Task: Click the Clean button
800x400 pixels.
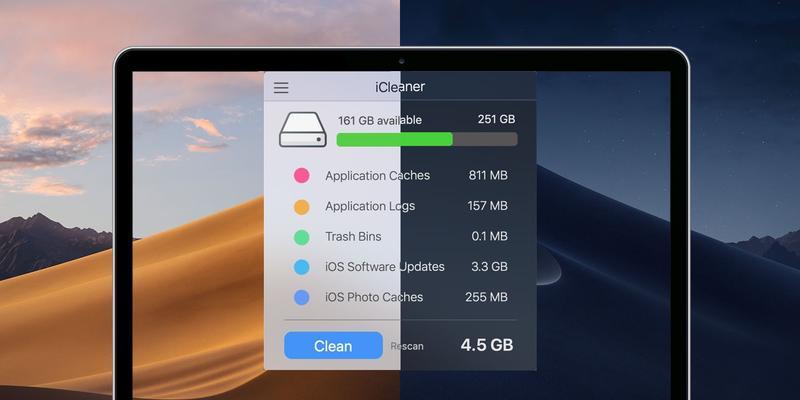Action: pos(333,345)
